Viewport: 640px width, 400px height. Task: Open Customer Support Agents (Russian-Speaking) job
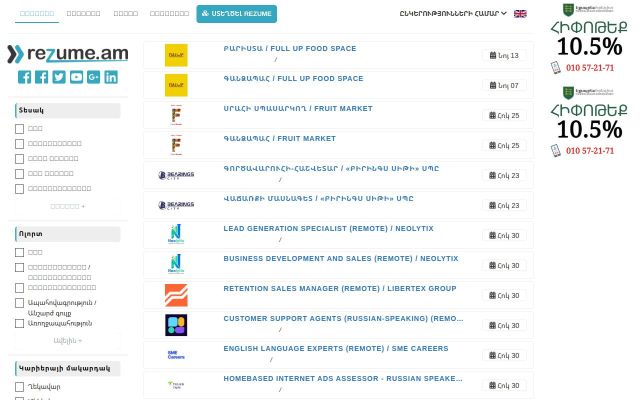pos(343,319)
